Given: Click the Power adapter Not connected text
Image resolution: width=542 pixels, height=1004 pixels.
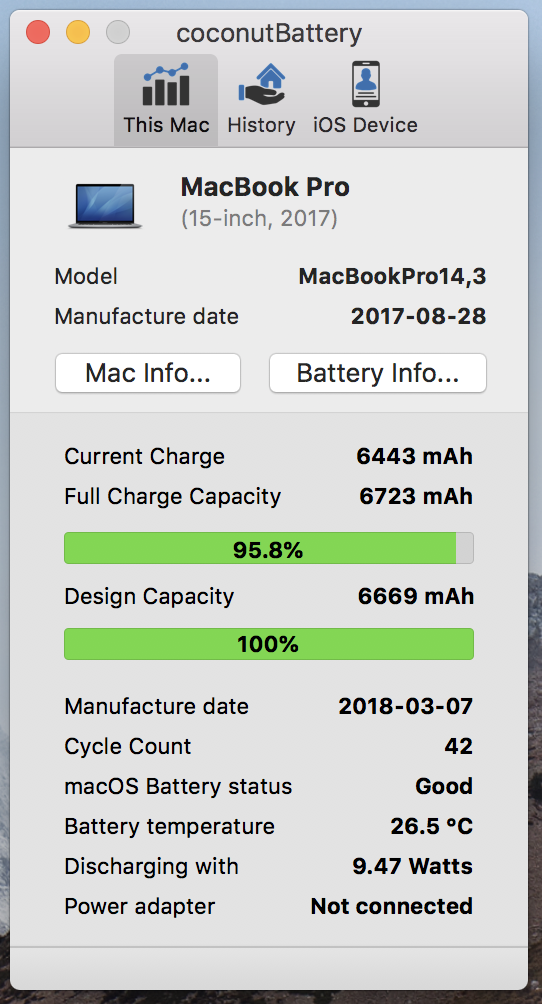Looking at the screenshot, I should tap(392, 907).
